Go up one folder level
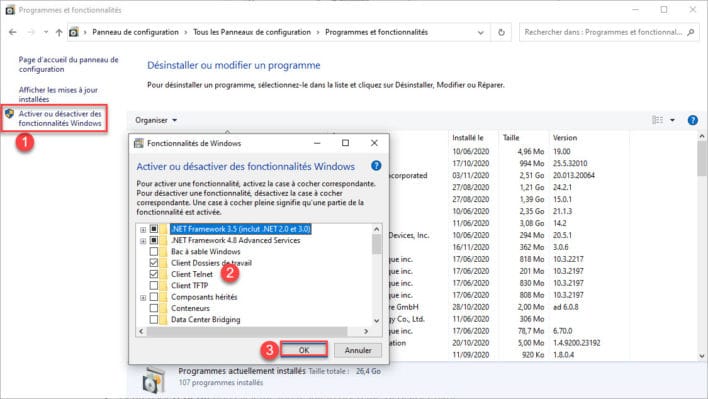The height and width of the screenshot is (399, 708). coord(59,32)
